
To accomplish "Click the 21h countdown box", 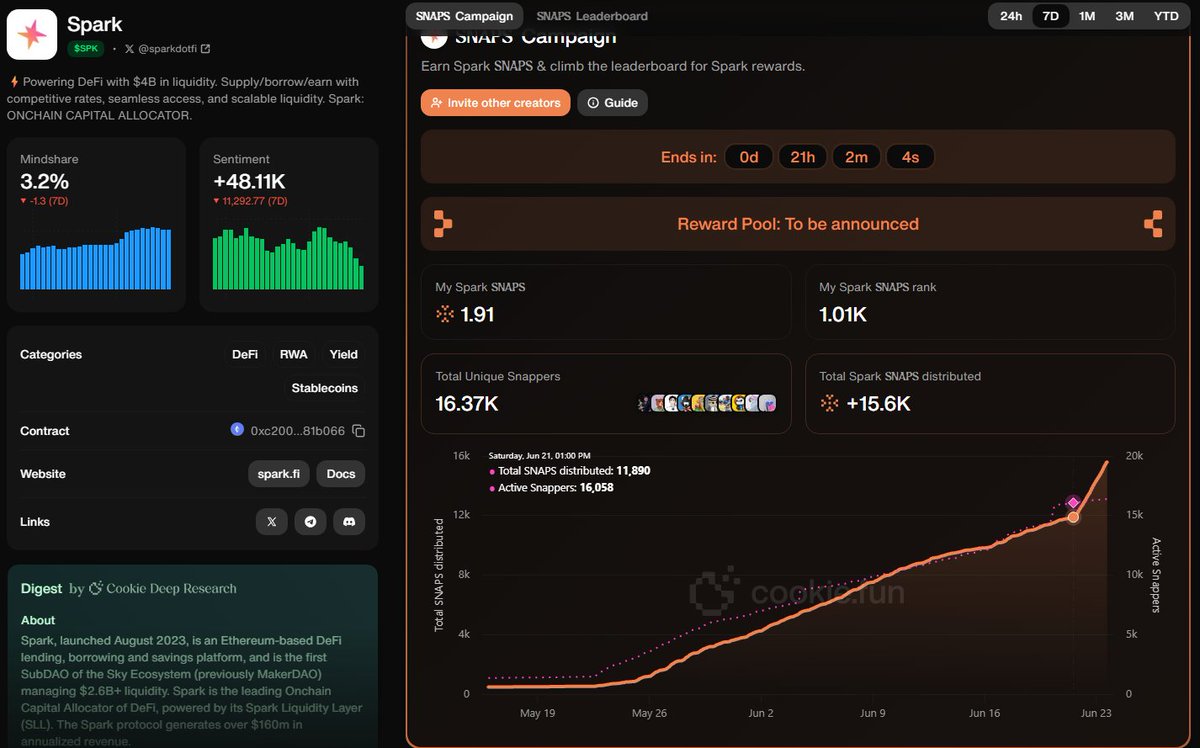I will point(802,157).
